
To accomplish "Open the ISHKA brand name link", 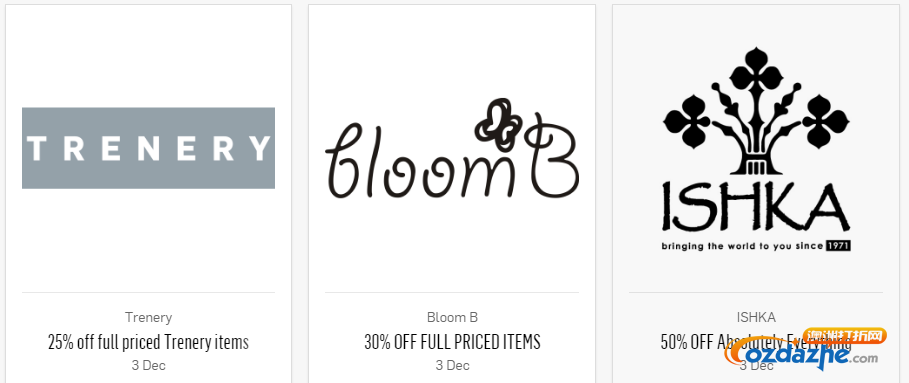I will 756,318.
